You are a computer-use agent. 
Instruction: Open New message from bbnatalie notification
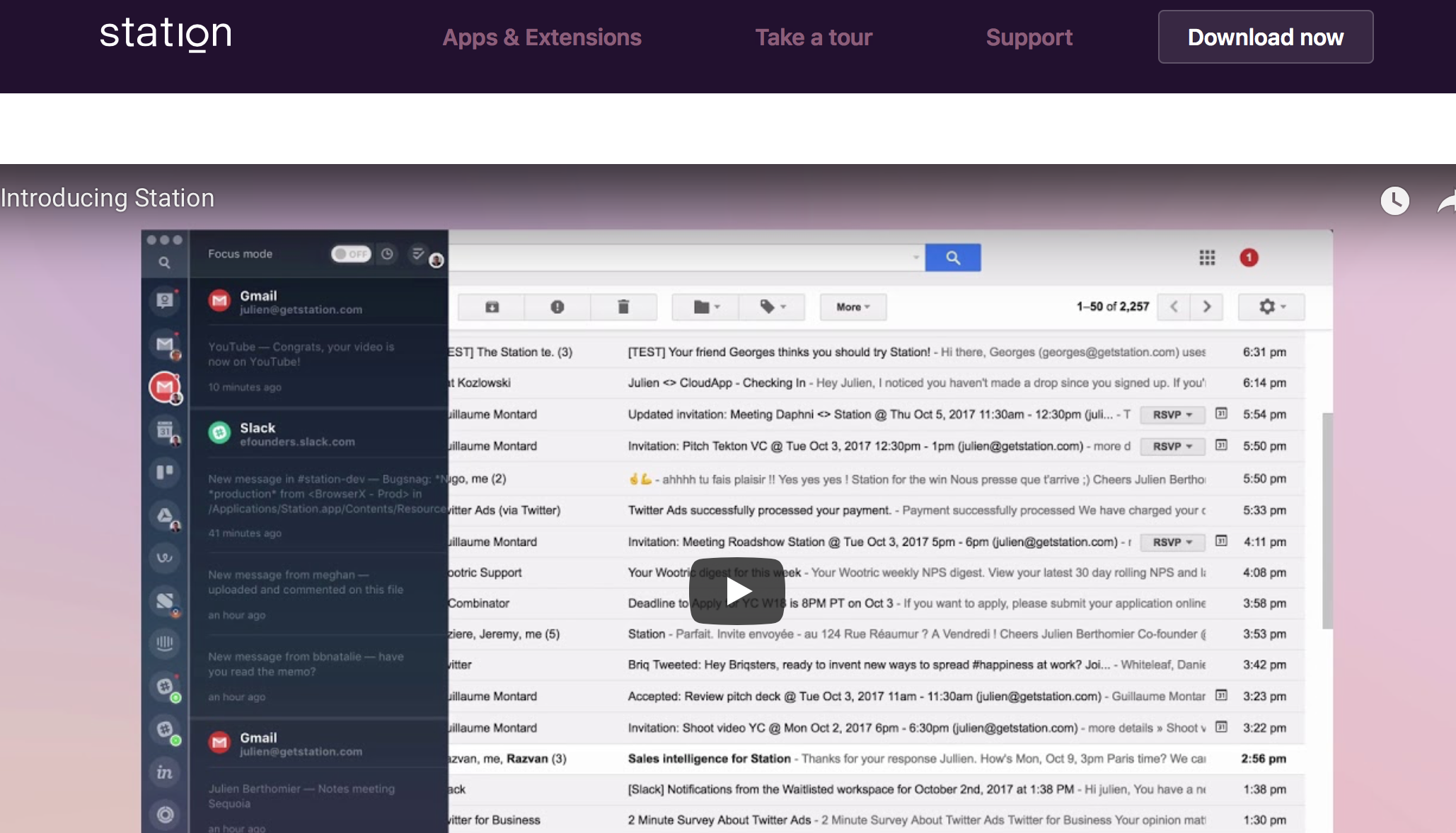tap(319, 676)
